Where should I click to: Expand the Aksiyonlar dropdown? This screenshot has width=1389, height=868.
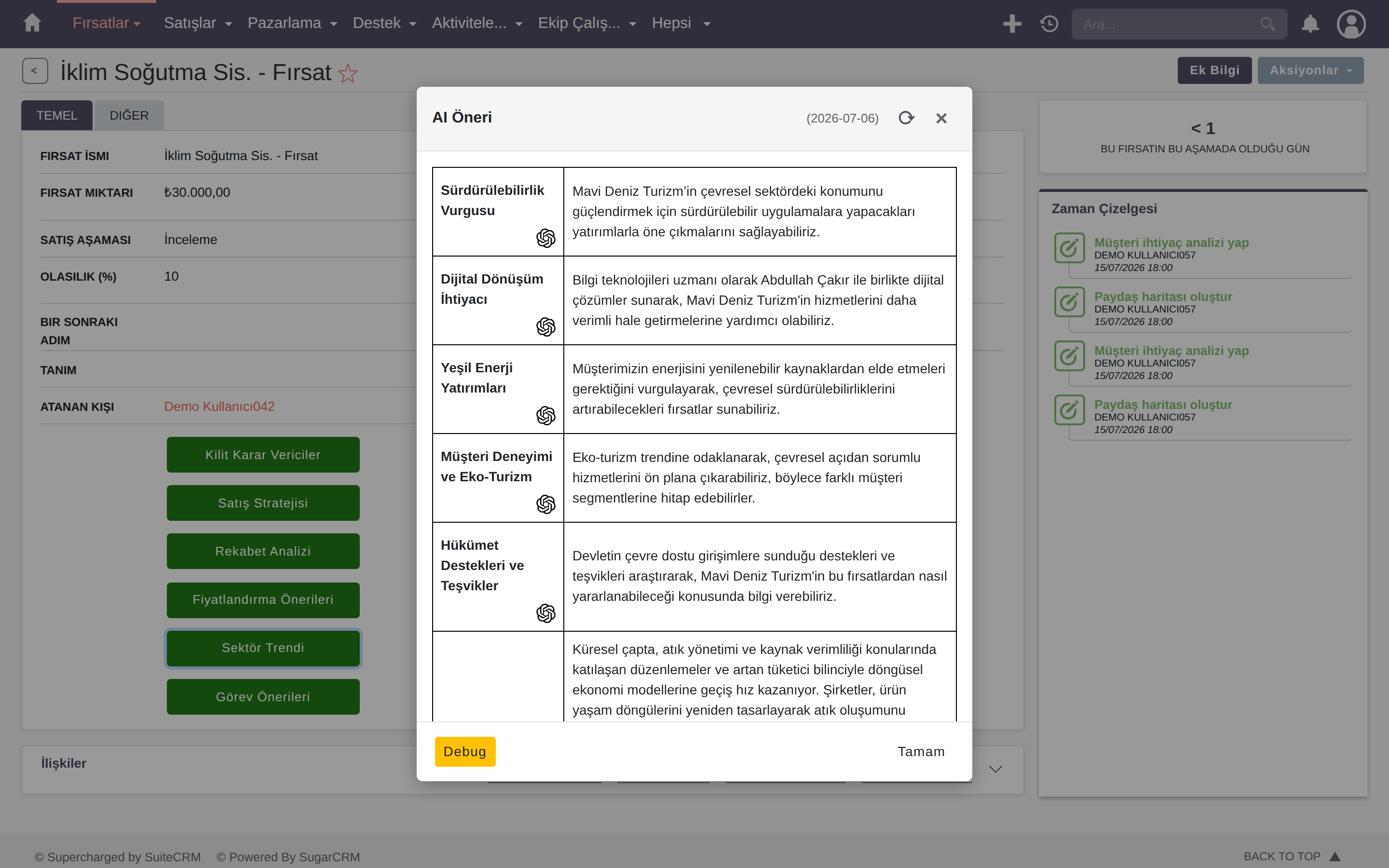pos(1310,70)
